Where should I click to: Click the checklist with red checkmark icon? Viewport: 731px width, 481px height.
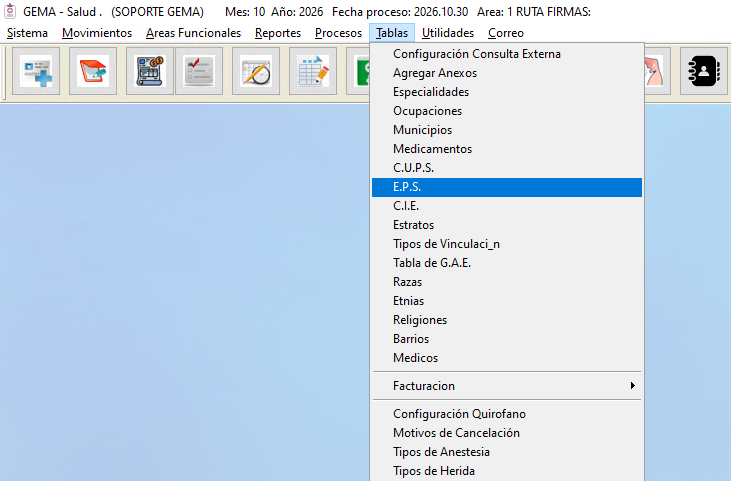(x=199, y=71)
